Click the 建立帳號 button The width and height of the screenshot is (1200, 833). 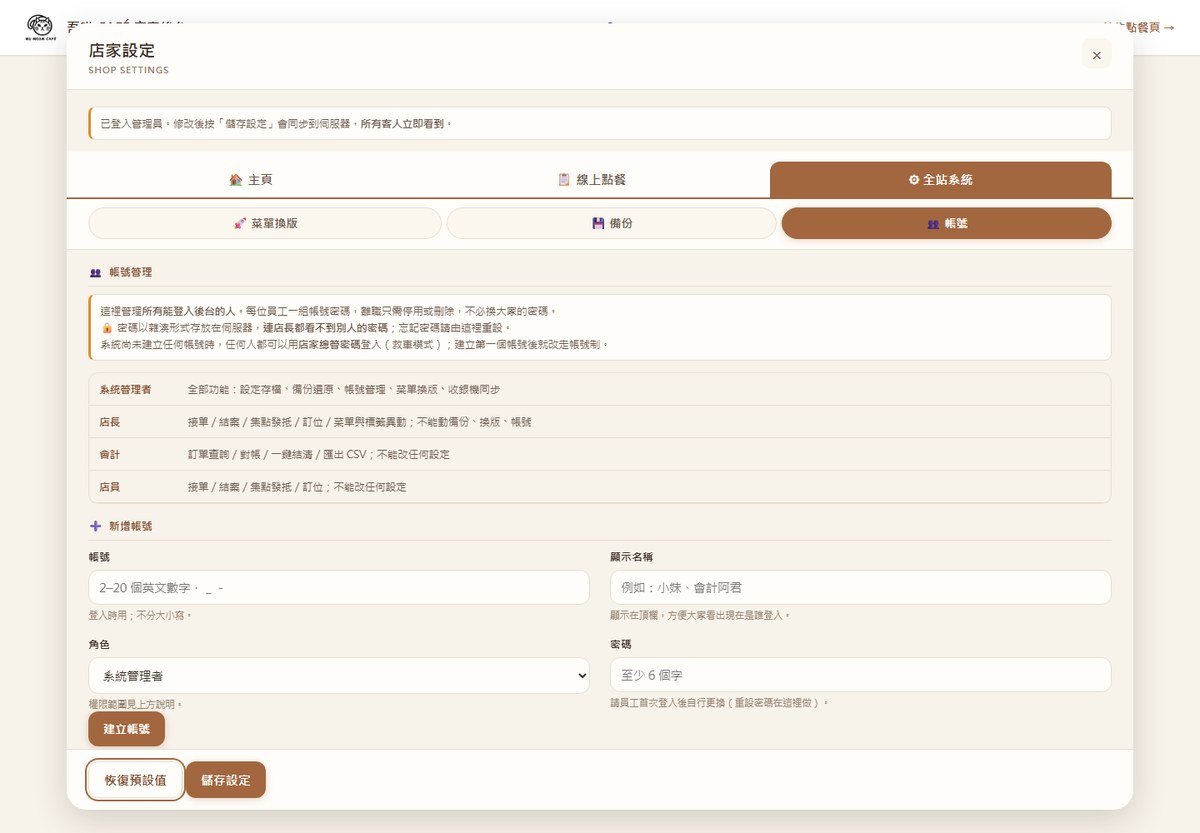pyautogui.click(x=127, y=729)
